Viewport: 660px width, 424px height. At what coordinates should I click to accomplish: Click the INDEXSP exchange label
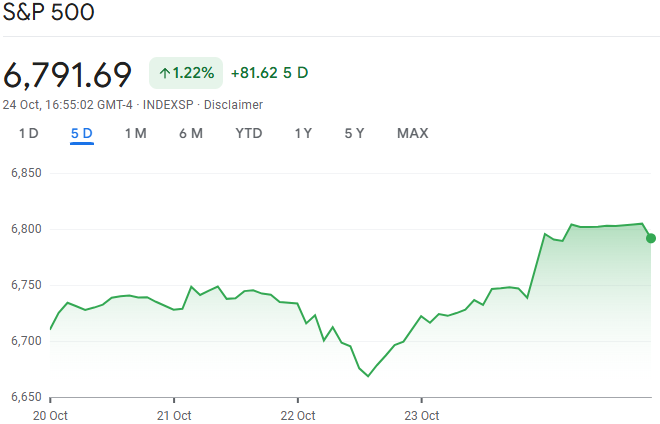tap(168, 104)
